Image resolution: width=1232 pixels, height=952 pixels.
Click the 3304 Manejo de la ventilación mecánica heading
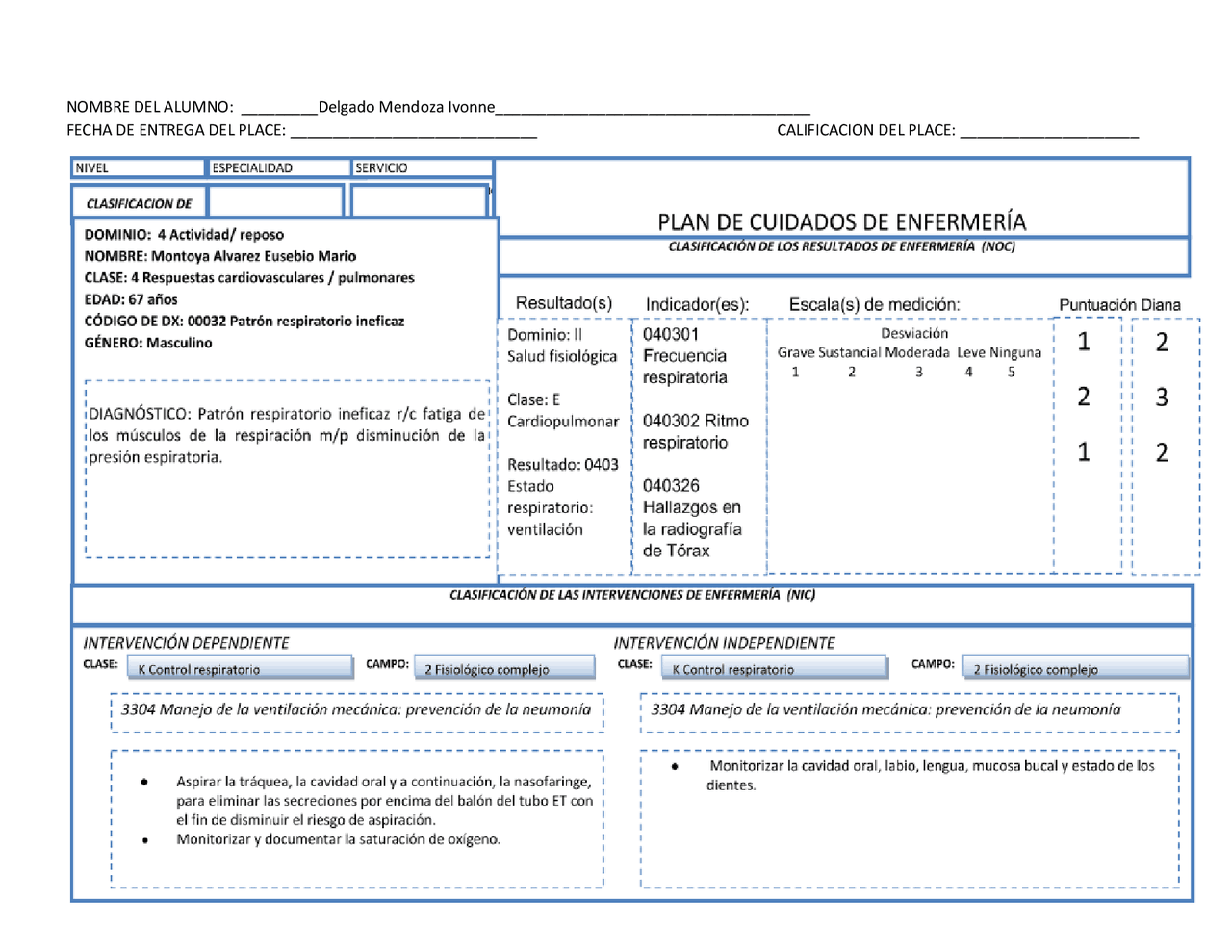click(355, 708)
